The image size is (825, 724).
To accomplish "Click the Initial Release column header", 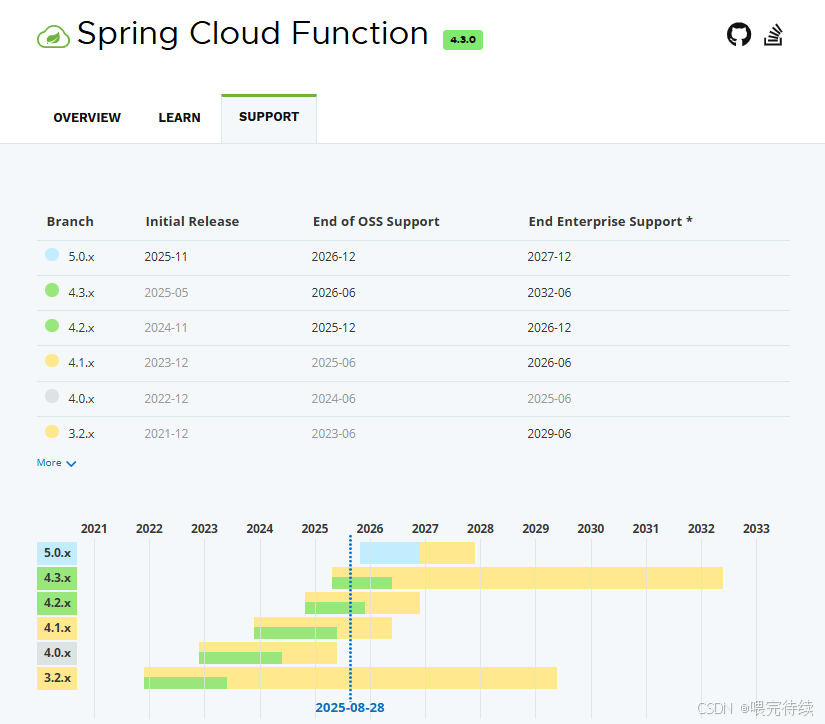I will point(192,222).
